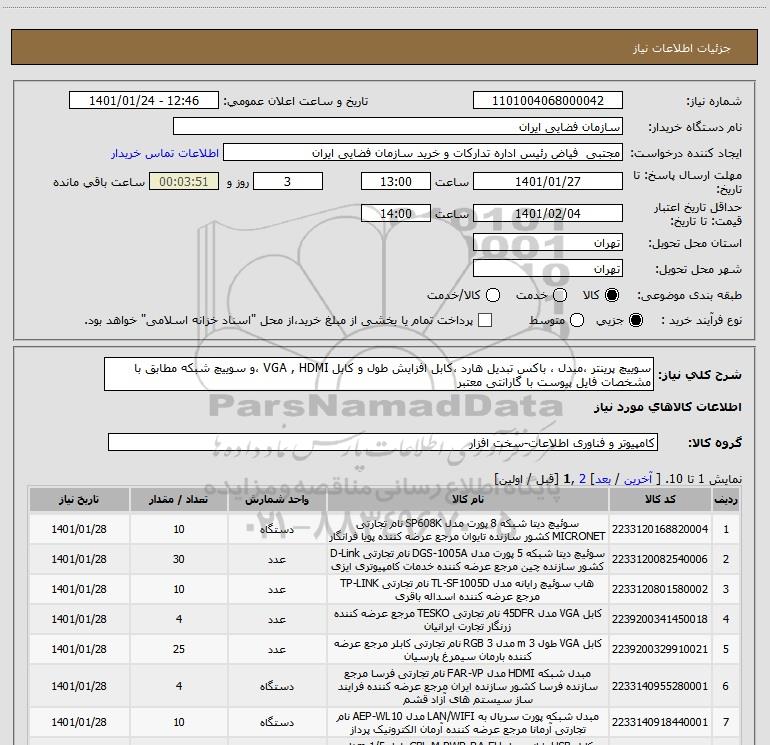
Task: Click item code 2233120082540006
Action: 660,559
